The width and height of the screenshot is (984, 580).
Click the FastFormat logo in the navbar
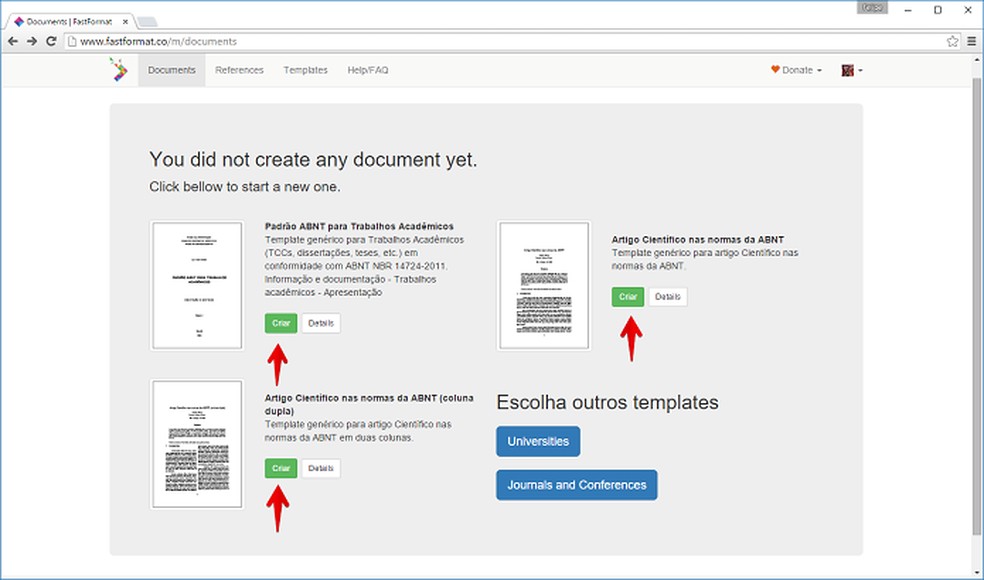118,70
